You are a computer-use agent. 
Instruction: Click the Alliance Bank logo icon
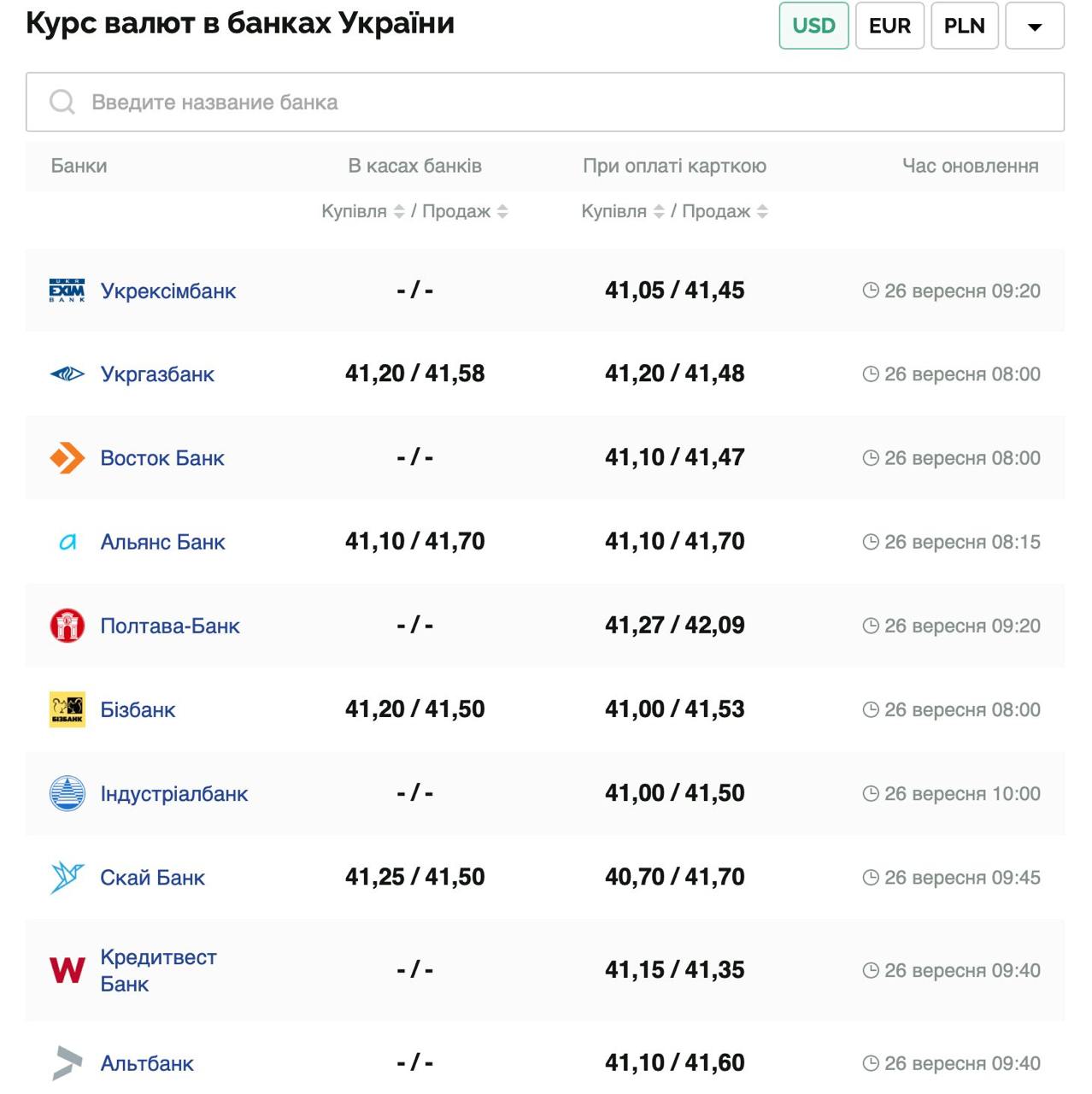[67, 542]
